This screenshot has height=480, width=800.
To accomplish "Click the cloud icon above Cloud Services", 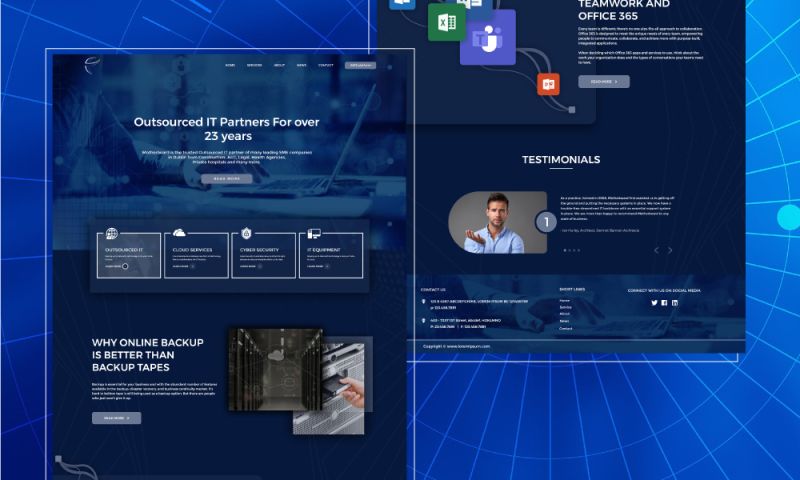I will click(x=179, y=233).
